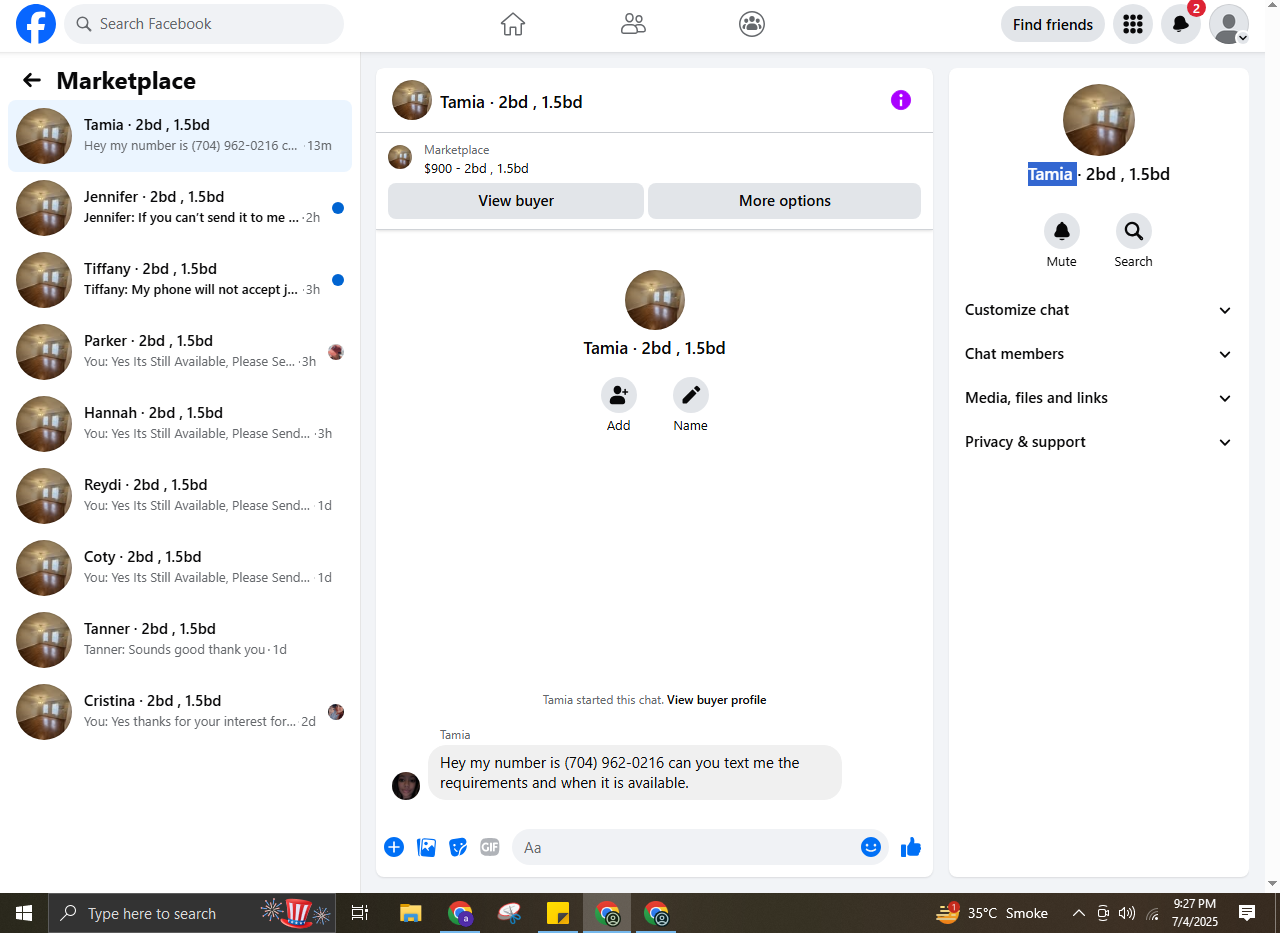Click the large listing photo in right panel
The height and width of the screenshot is (933, 1280).
(x=1099, y=120)
